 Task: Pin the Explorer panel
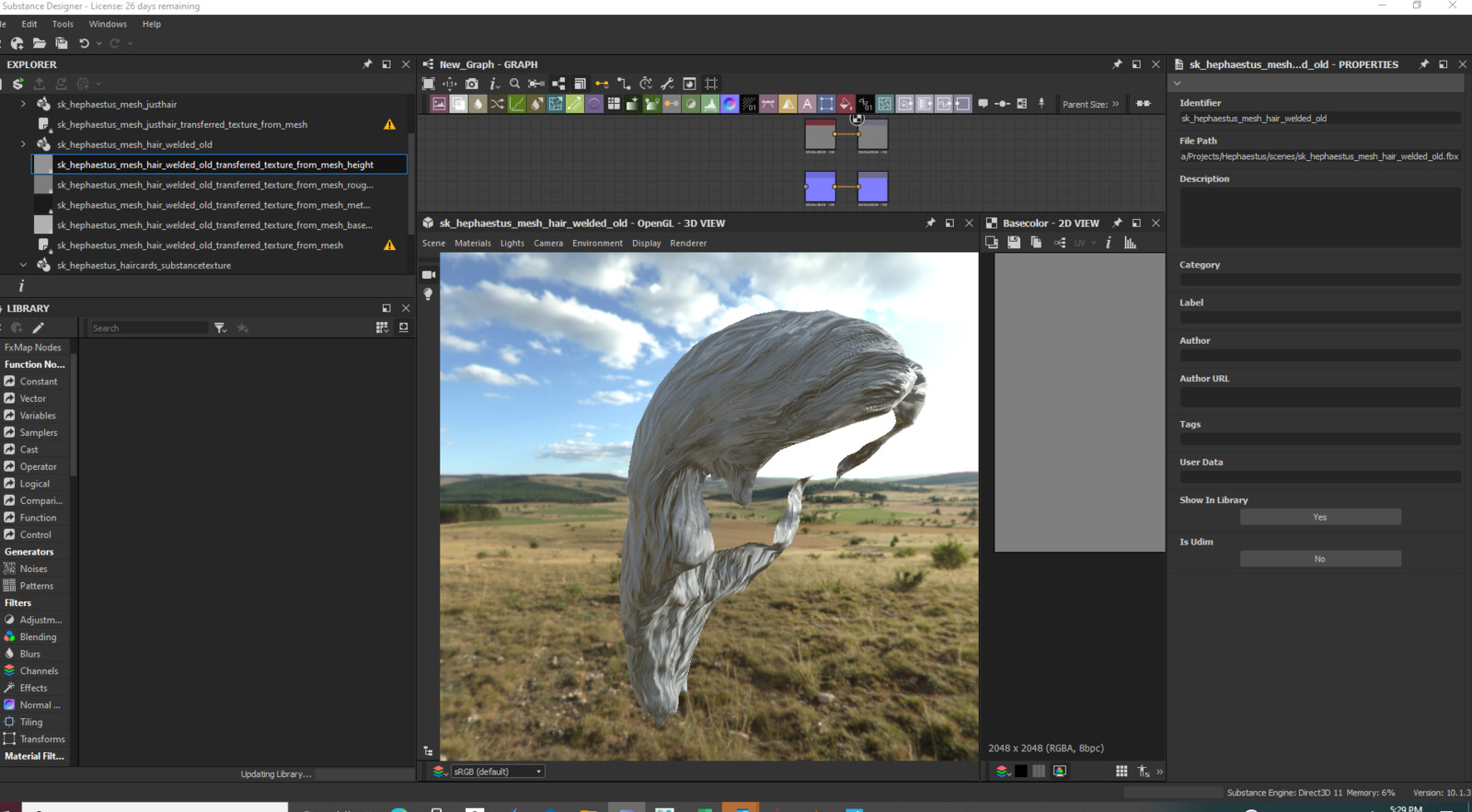367,64
